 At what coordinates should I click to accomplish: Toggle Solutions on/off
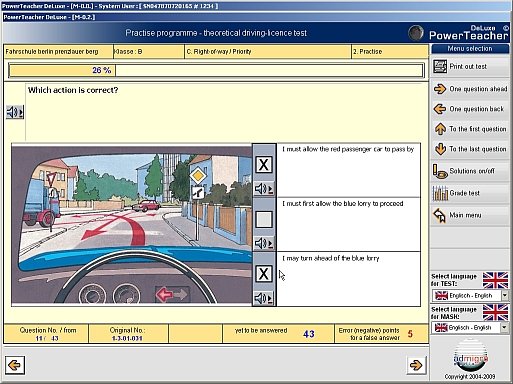[470, 171]
